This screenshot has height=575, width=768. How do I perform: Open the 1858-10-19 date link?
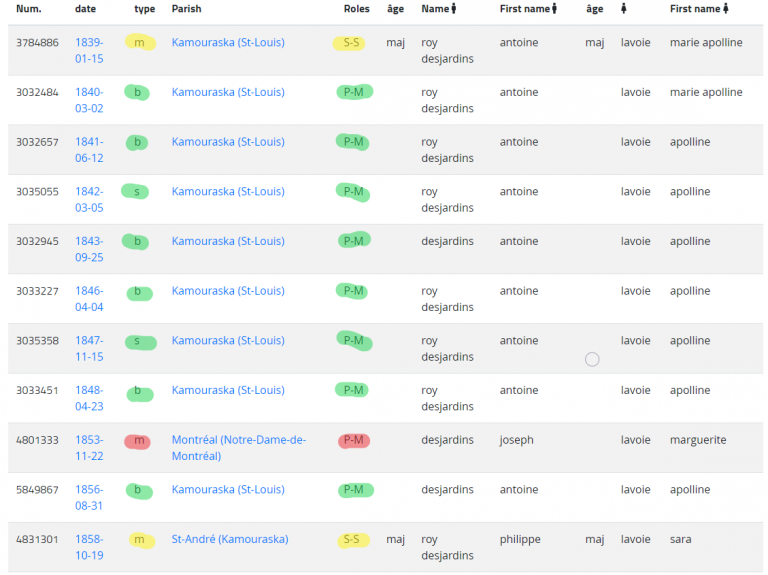(x=89, y=547)
